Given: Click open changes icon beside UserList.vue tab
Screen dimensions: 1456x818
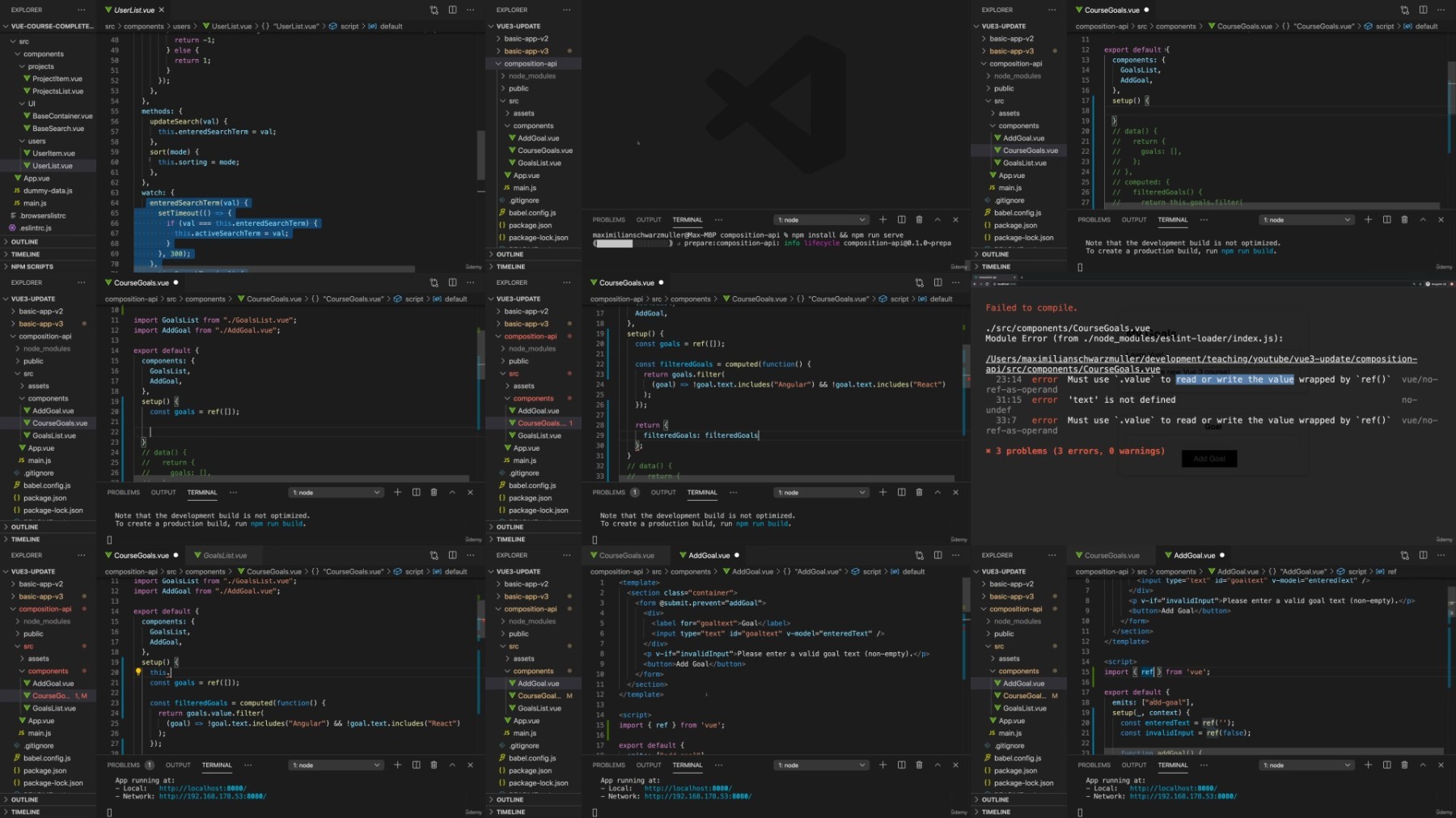Looking at the screenshot, I should click(434, 10).
